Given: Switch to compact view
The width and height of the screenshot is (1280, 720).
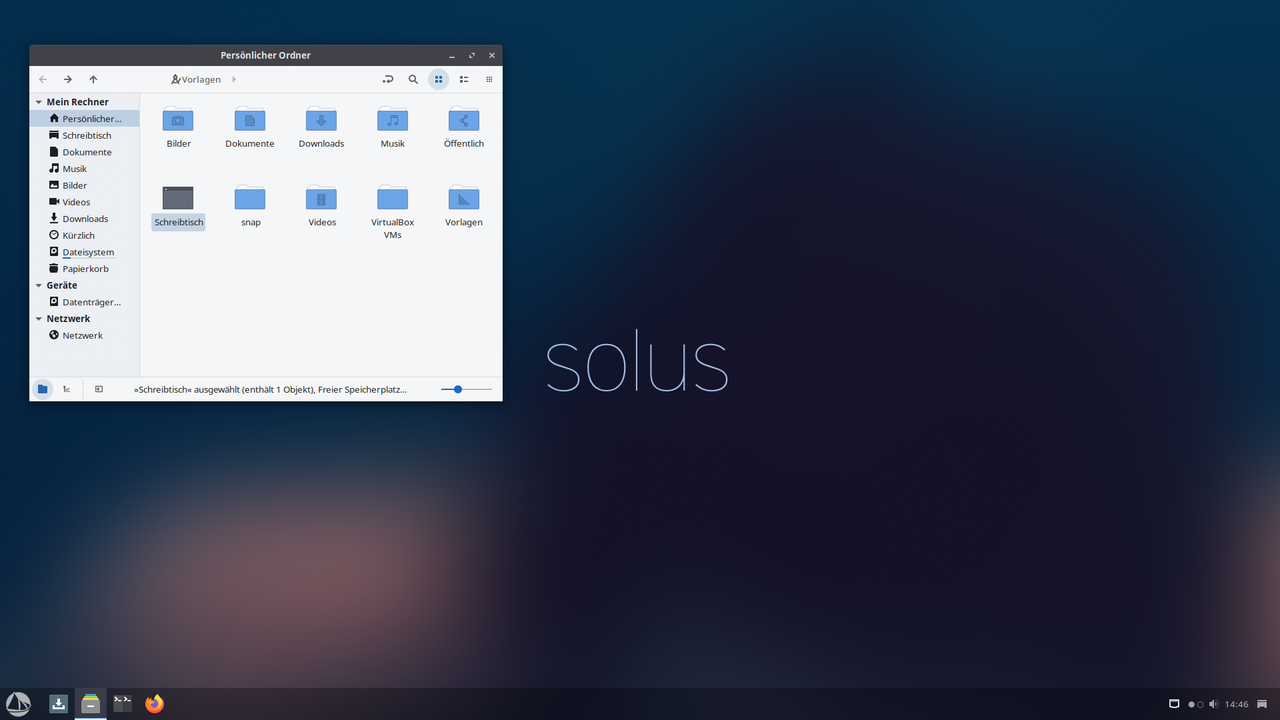Looking at the screenshot, I should [489, 79].
